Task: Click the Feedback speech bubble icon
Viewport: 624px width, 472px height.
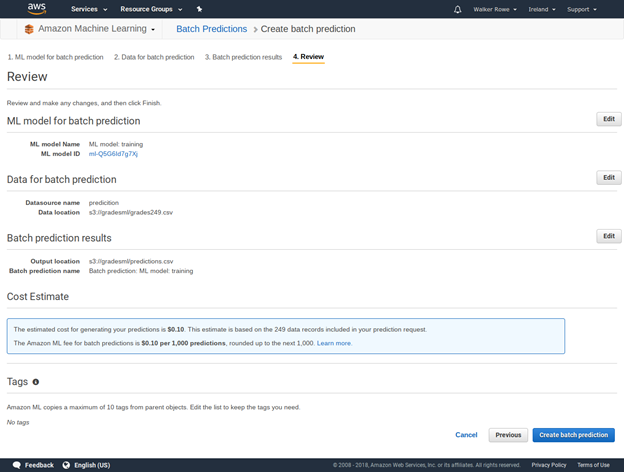Action: point(16,465)
